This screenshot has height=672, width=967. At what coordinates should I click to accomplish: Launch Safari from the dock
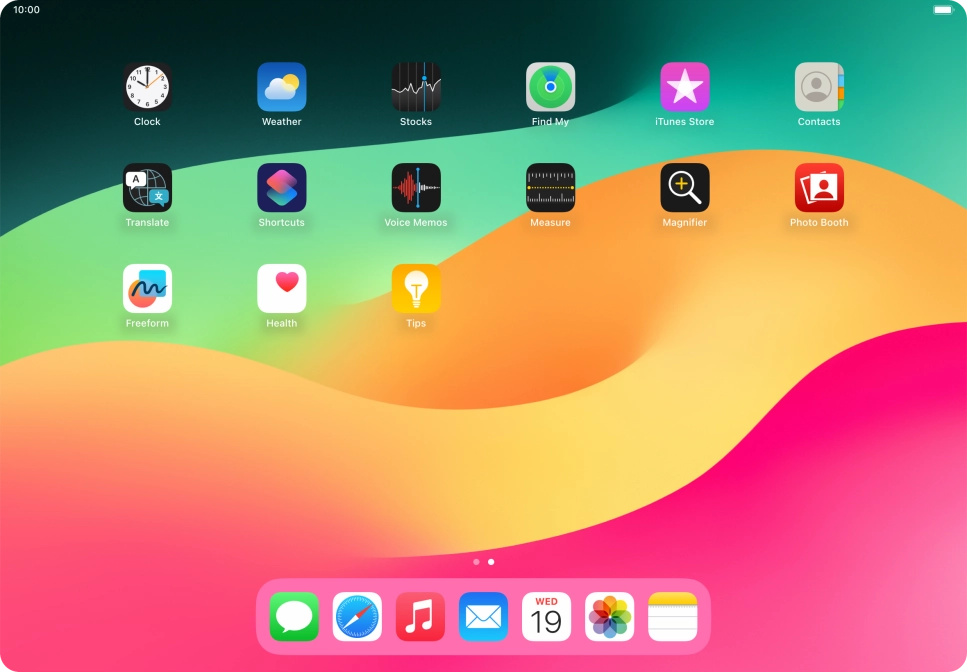(x=357, y=617)
